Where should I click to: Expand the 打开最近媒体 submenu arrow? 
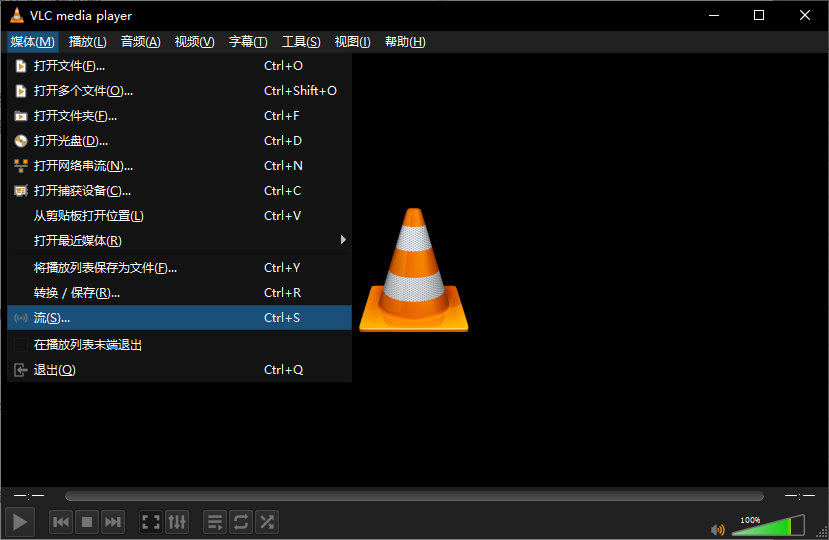[343, 240]
